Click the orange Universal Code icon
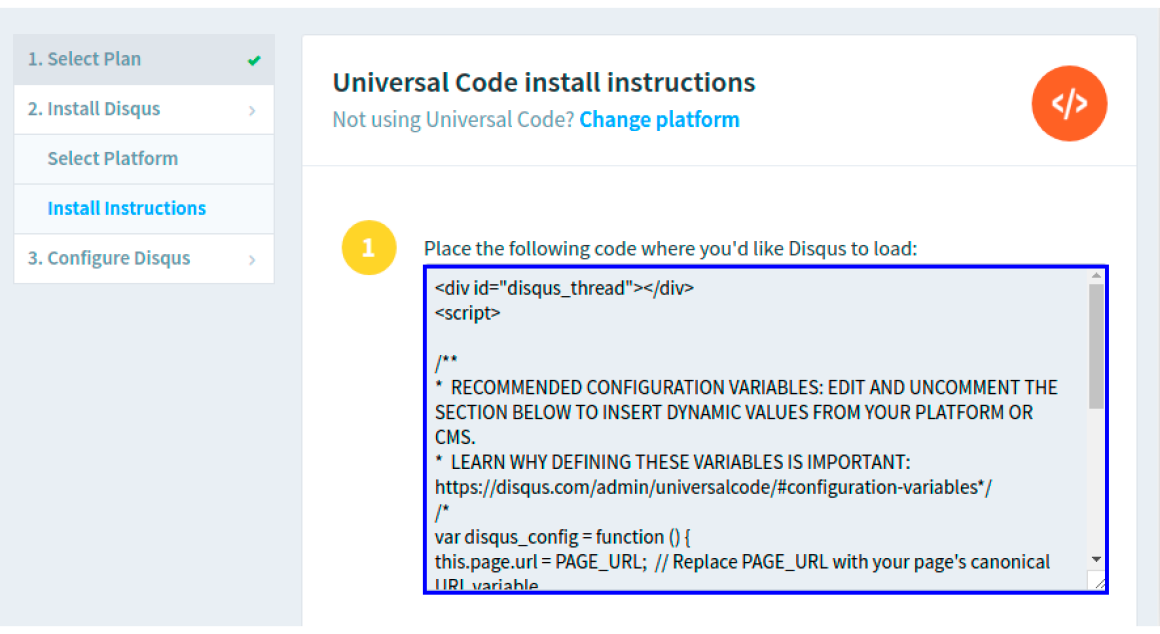 tap(1069, 104)
